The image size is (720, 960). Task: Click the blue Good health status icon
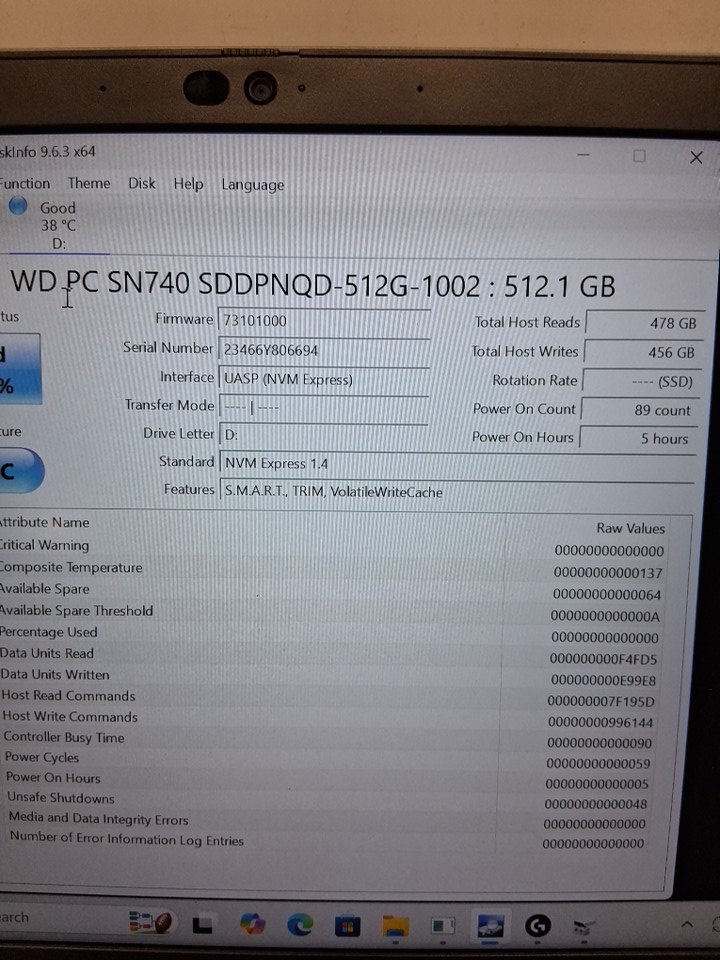(17, 207)
